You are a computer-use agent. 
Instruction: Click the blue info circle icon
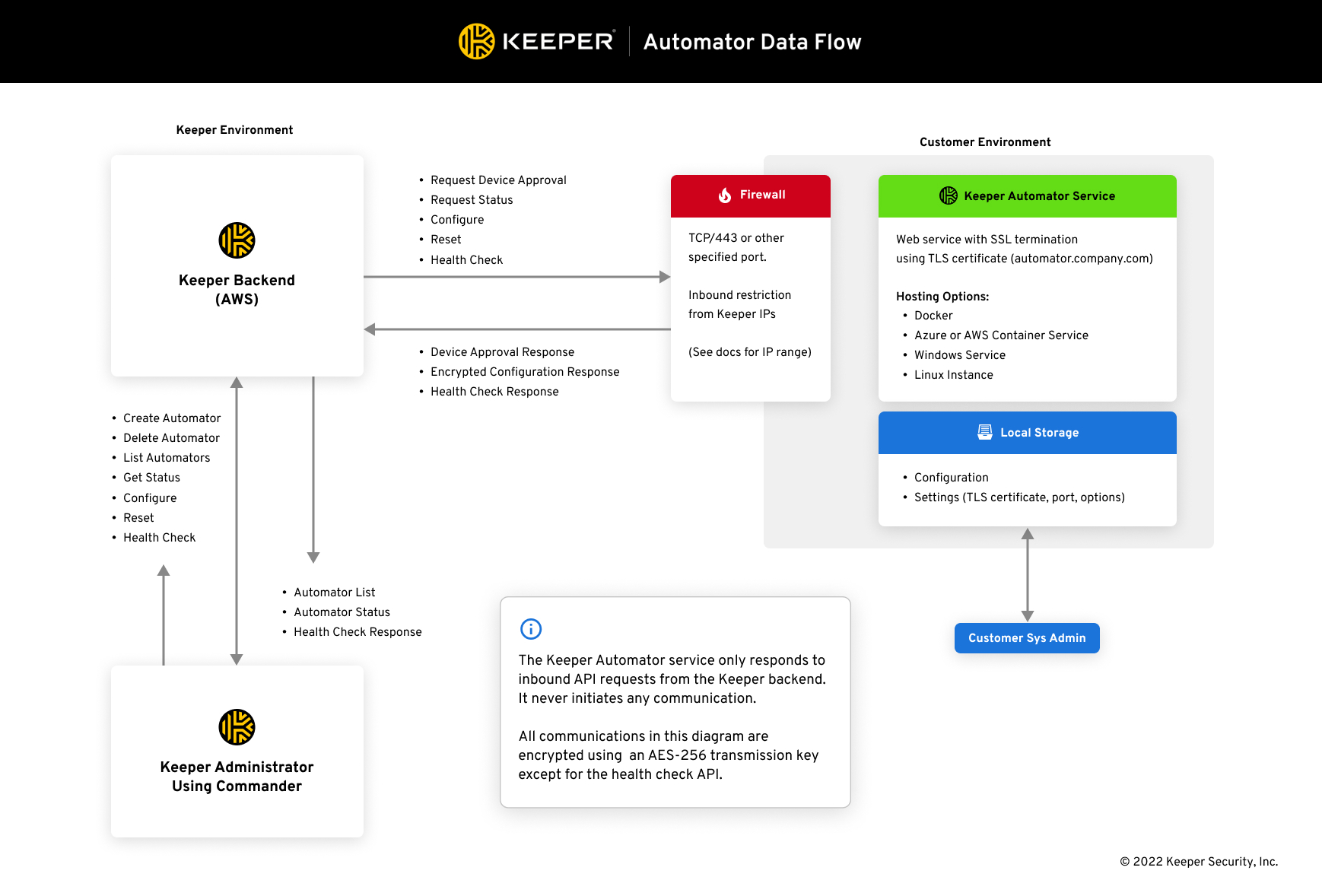[x=530, y=629]
